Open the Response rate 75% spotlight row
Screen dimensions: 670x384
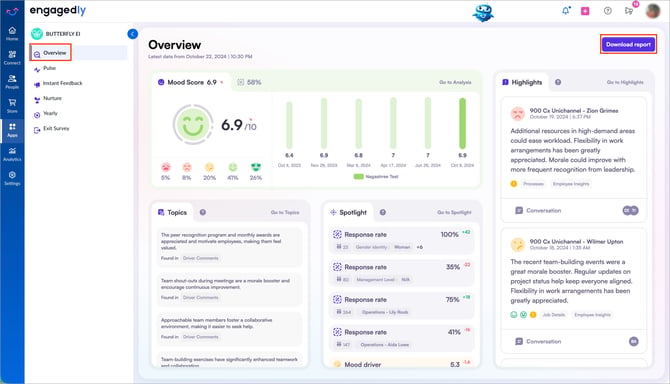402,305
